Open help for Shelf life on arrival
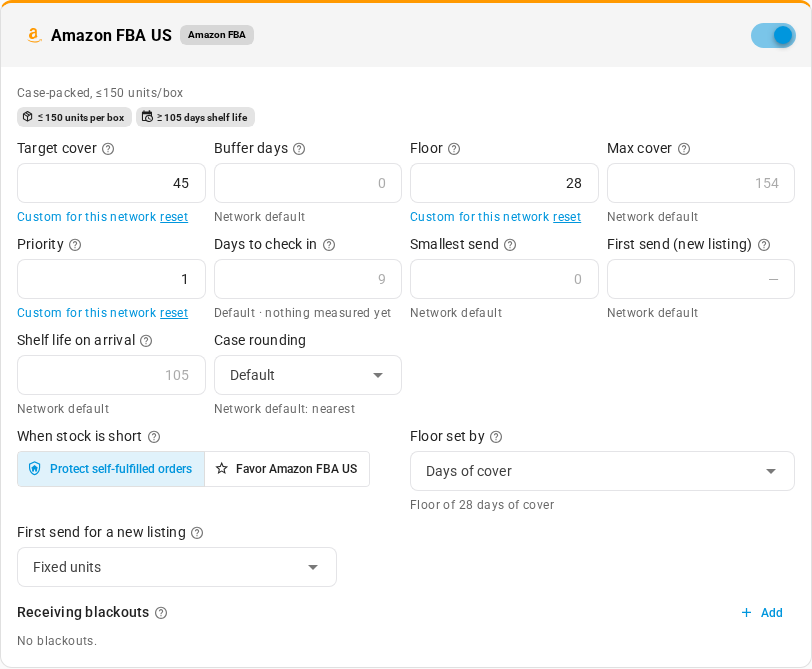Screen dimensions: 812x669 click(x=146, y=341)
